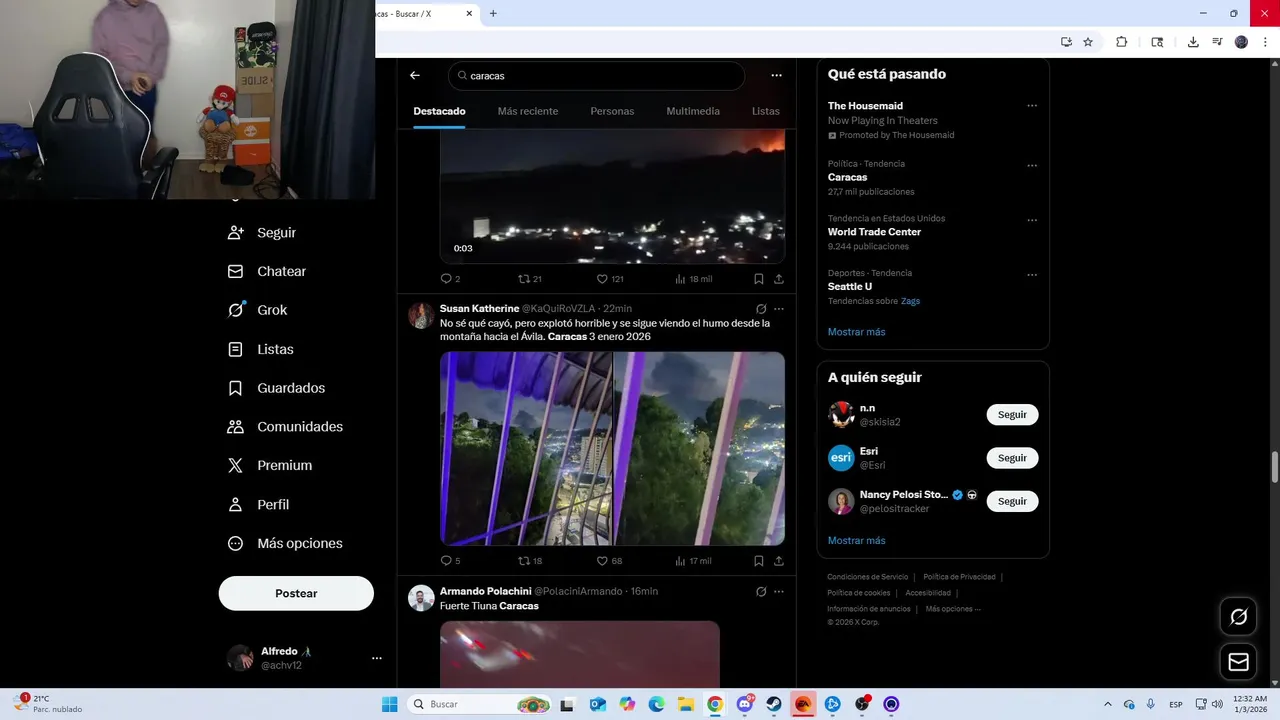View analytics of post with 18 mil views
This screenshot has width=1280, height=720.
pos(693,279)
